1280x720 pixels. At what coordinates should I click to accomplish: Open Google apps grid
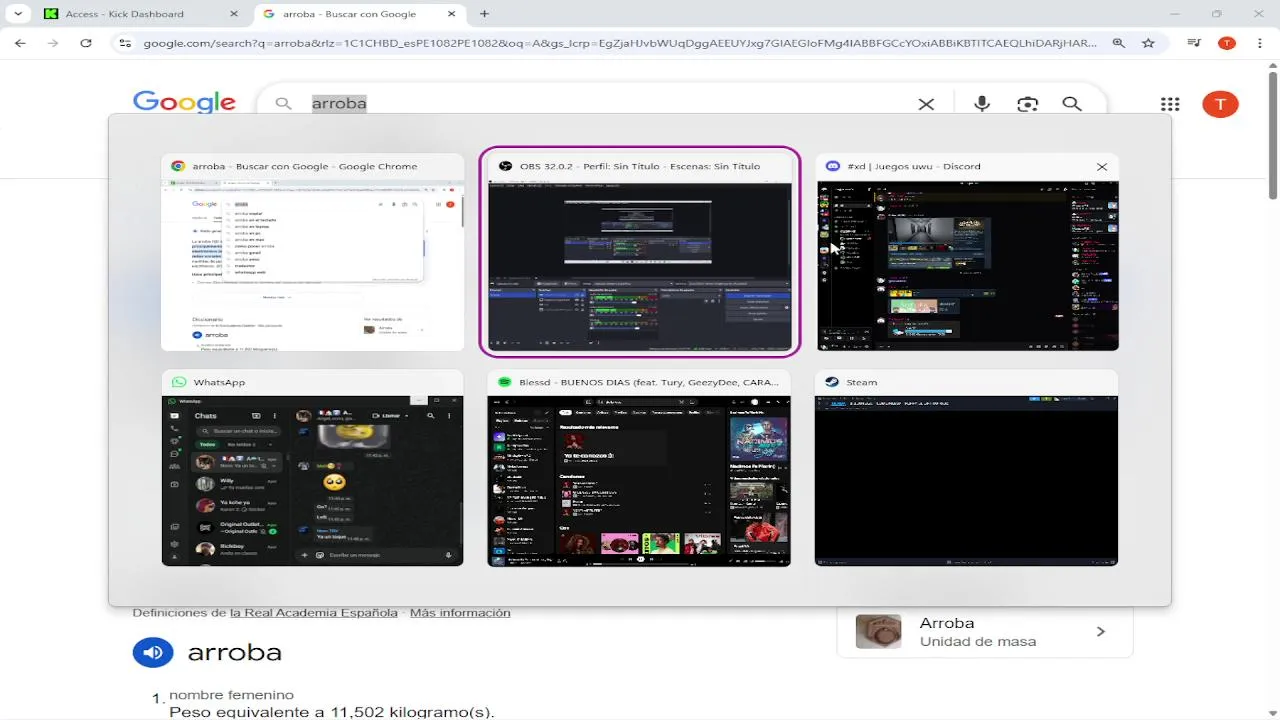(x=1170, y=104)
